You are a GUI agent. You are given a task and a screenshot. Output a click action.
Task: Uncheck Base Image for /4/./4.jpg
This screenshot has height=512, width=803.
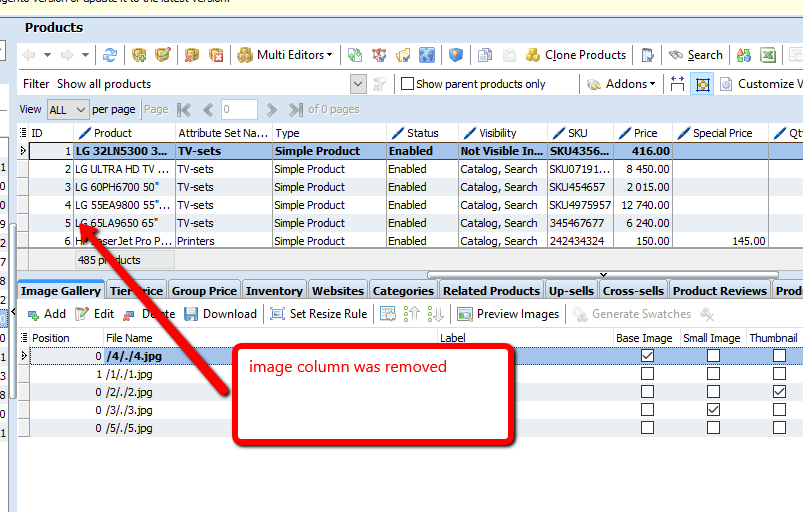[x=647, y=355]
